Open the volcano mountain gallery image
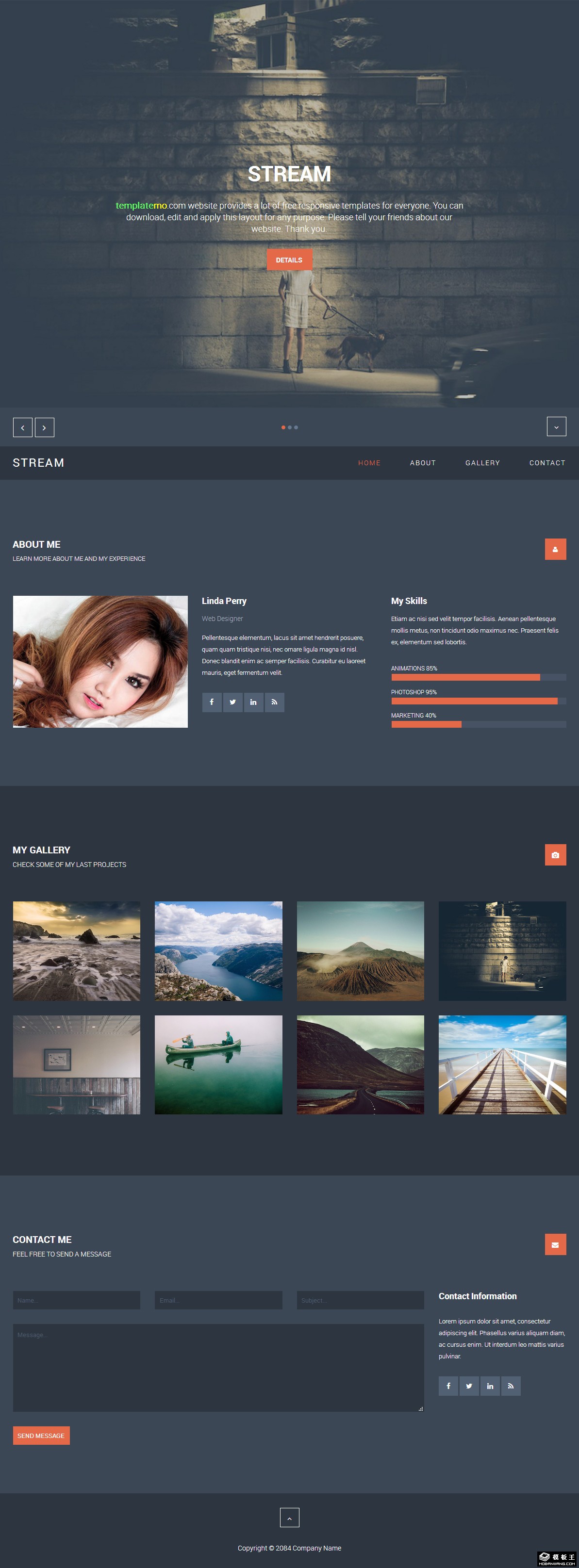Image resolution: width=579 pixels, height=1568 pixels. tap(361, 951)
